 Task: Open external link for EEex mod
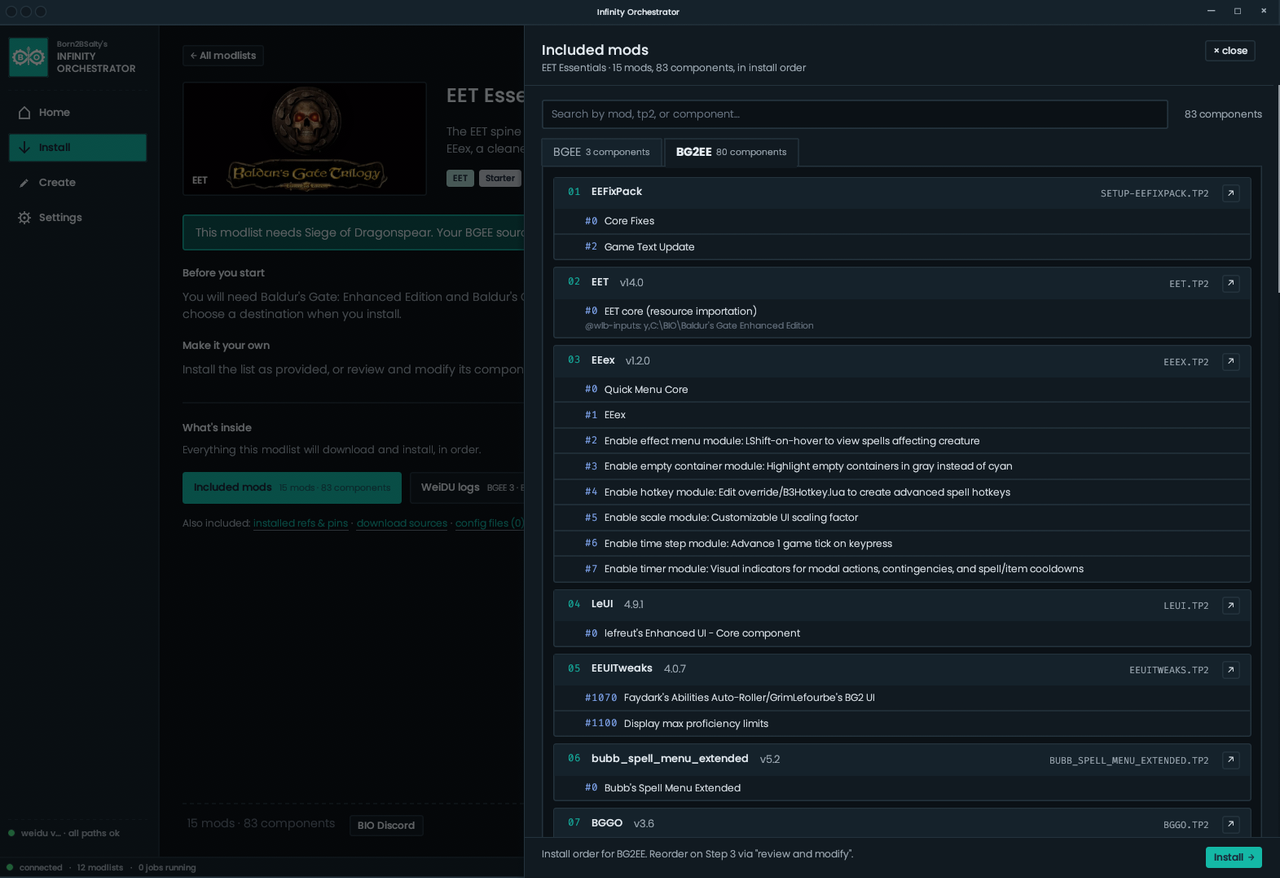click(1231, 361)
